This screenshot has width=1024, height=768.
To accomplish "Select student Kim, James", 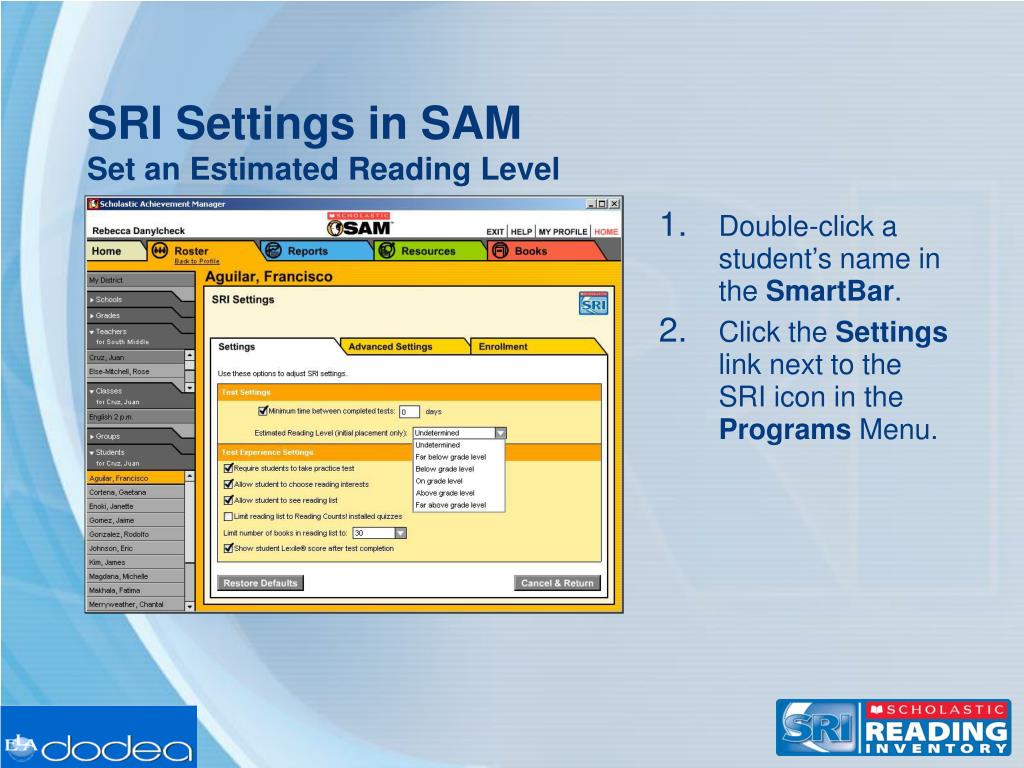I will click(135, 562).
